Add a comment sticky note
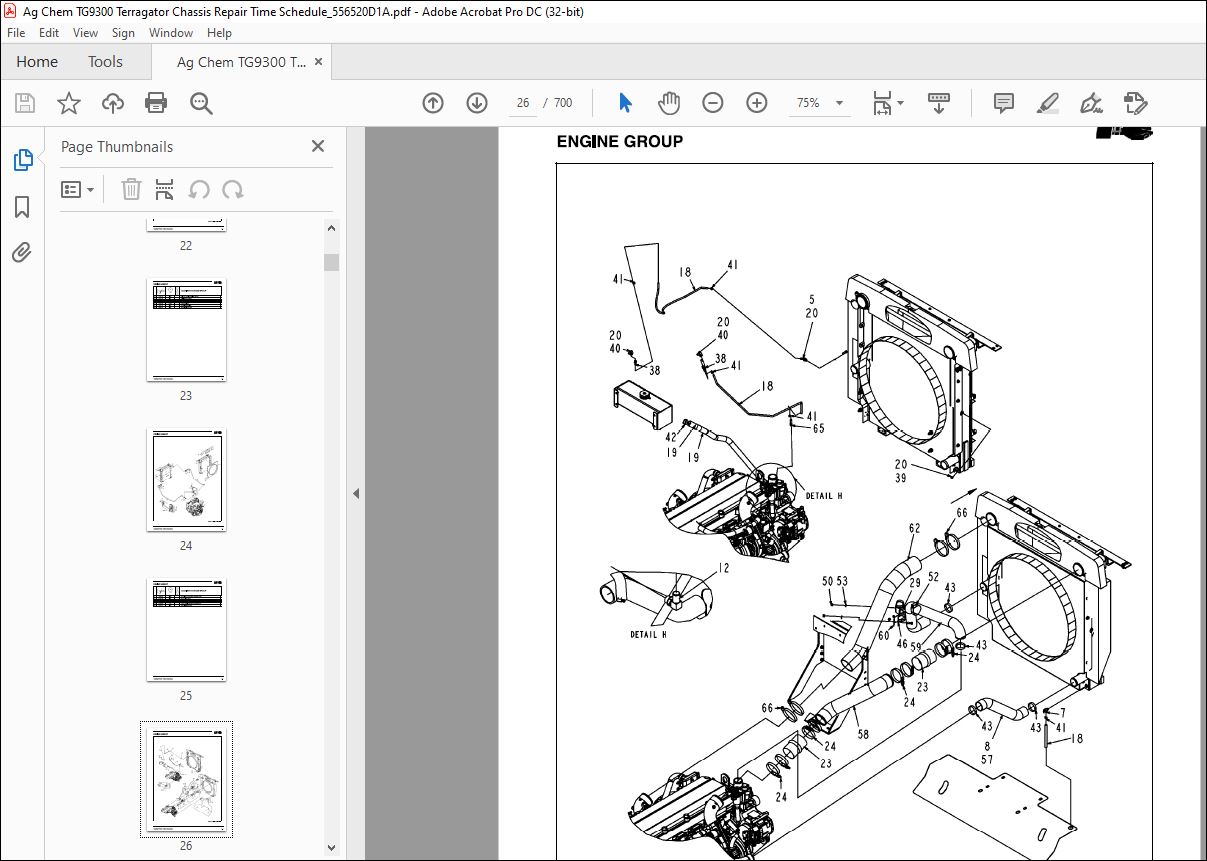 1004,103
